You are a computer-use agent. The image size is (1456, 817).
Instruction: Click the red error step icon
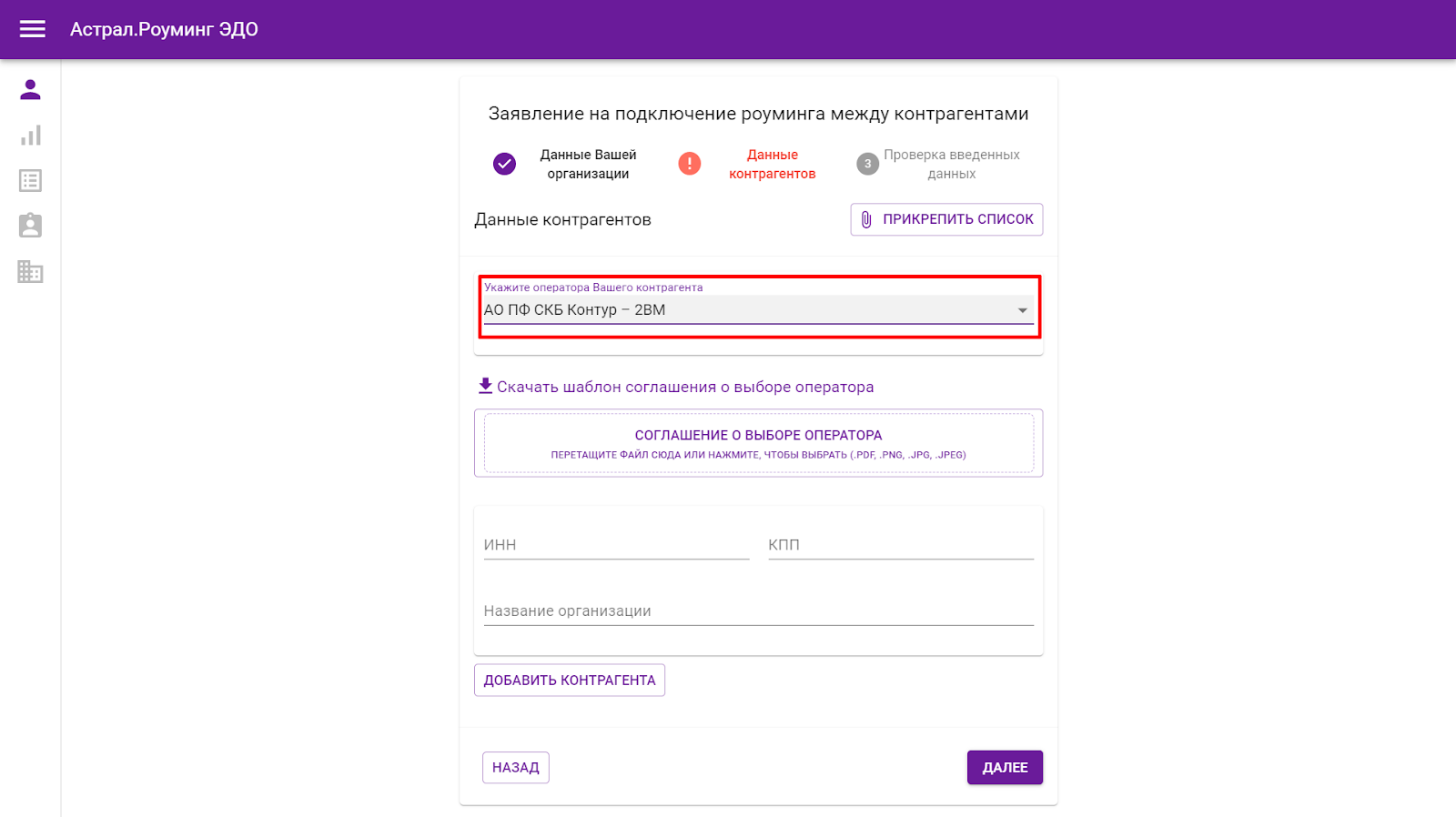tap(690, 164)
